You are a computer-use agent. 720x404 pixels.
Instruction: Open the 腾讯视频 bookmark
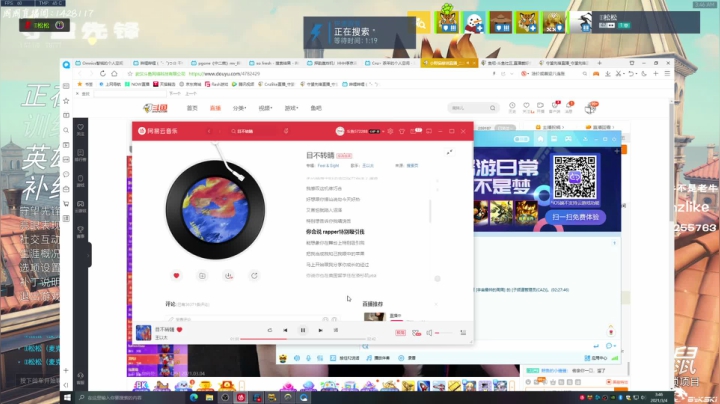tap(243, 84)
